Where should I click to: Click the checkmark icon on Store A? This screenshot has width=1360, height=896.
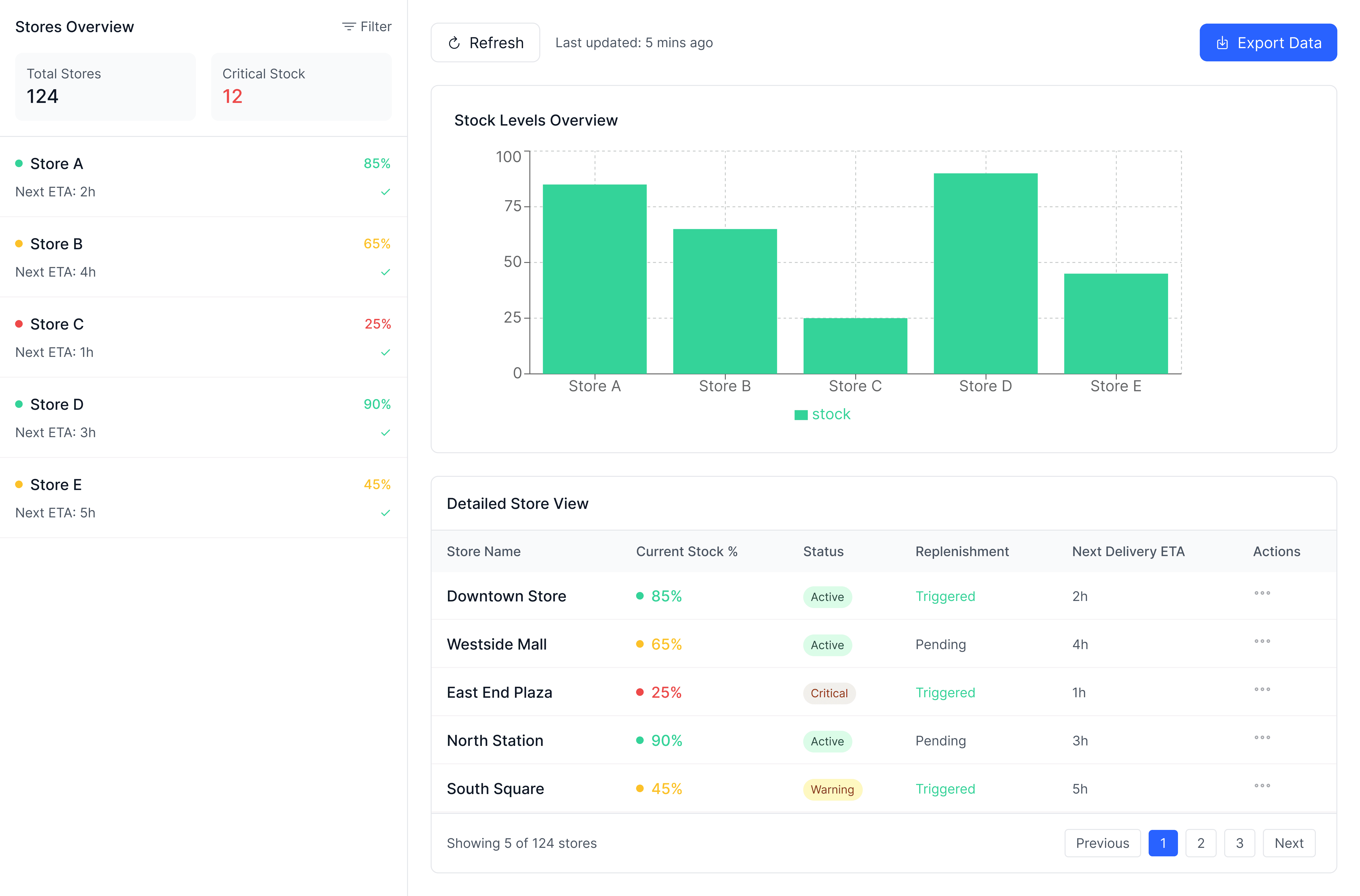pos(386,192)
